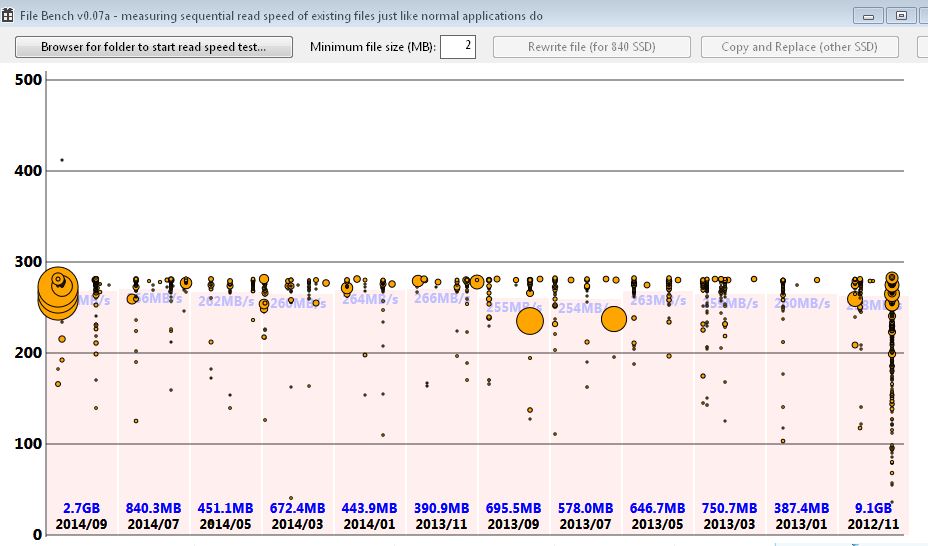Click the 451.1MB size label
The image size is (928, 546).
tap(225, 508)
